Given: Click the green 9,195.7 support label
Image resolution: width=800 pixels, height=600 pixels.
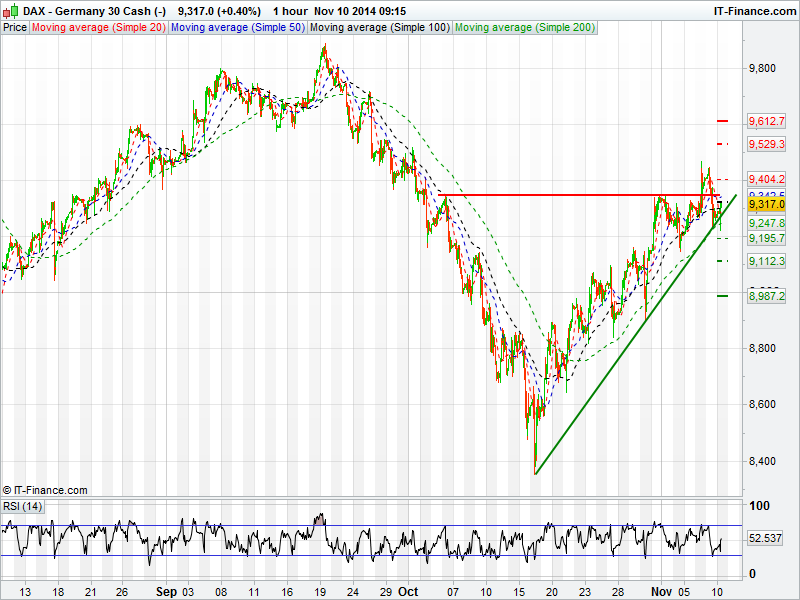Looking at the screenshot, I should [x=767, y=238].
